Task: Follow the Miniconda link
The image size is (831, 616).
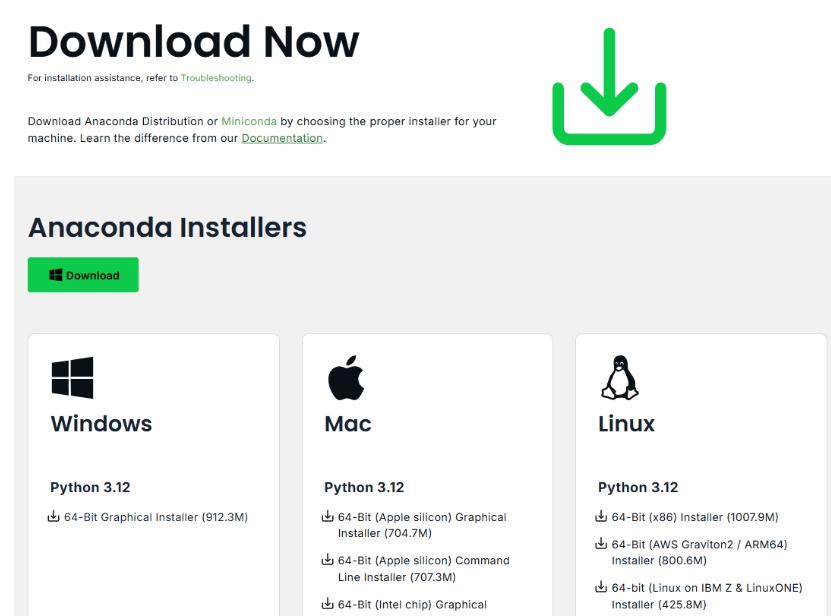Action: (x=249, y=121)
